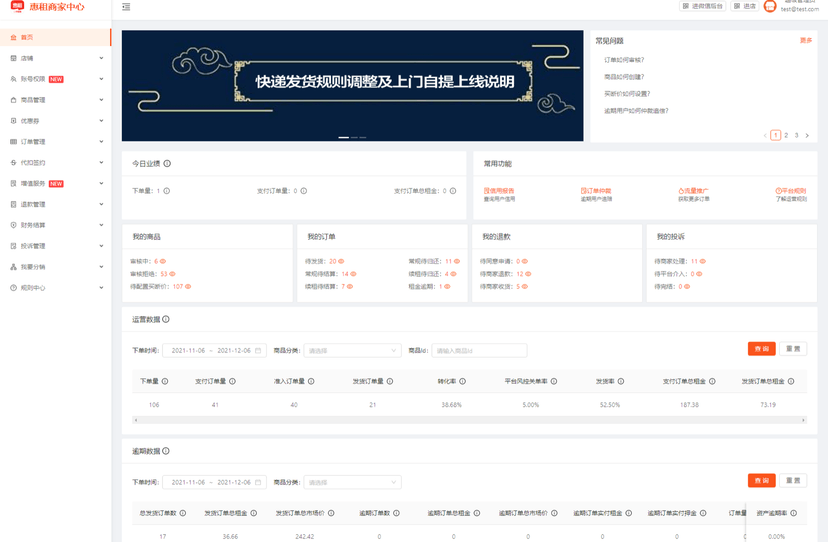Toggle eye icon beside 租金逾期: 1
The image size is (828, 542).
pos(447,286)
